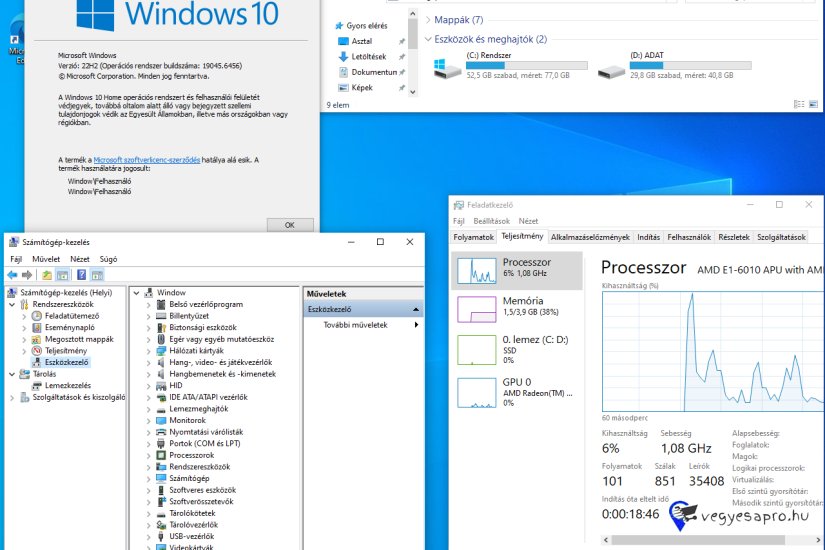Image resolution: width=825 pixels, height=550 pixels.
Task: Switch to the Indítás tab
Action: (648, 237)
